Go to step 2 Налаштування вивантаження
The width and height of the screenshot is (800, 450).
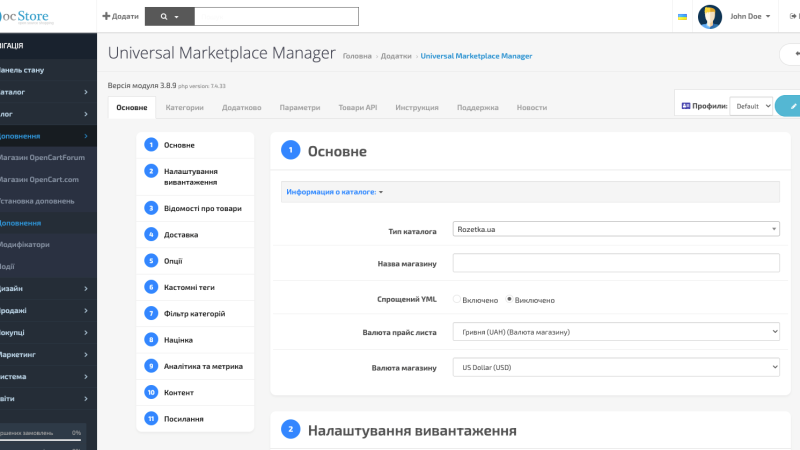(195, 177)
